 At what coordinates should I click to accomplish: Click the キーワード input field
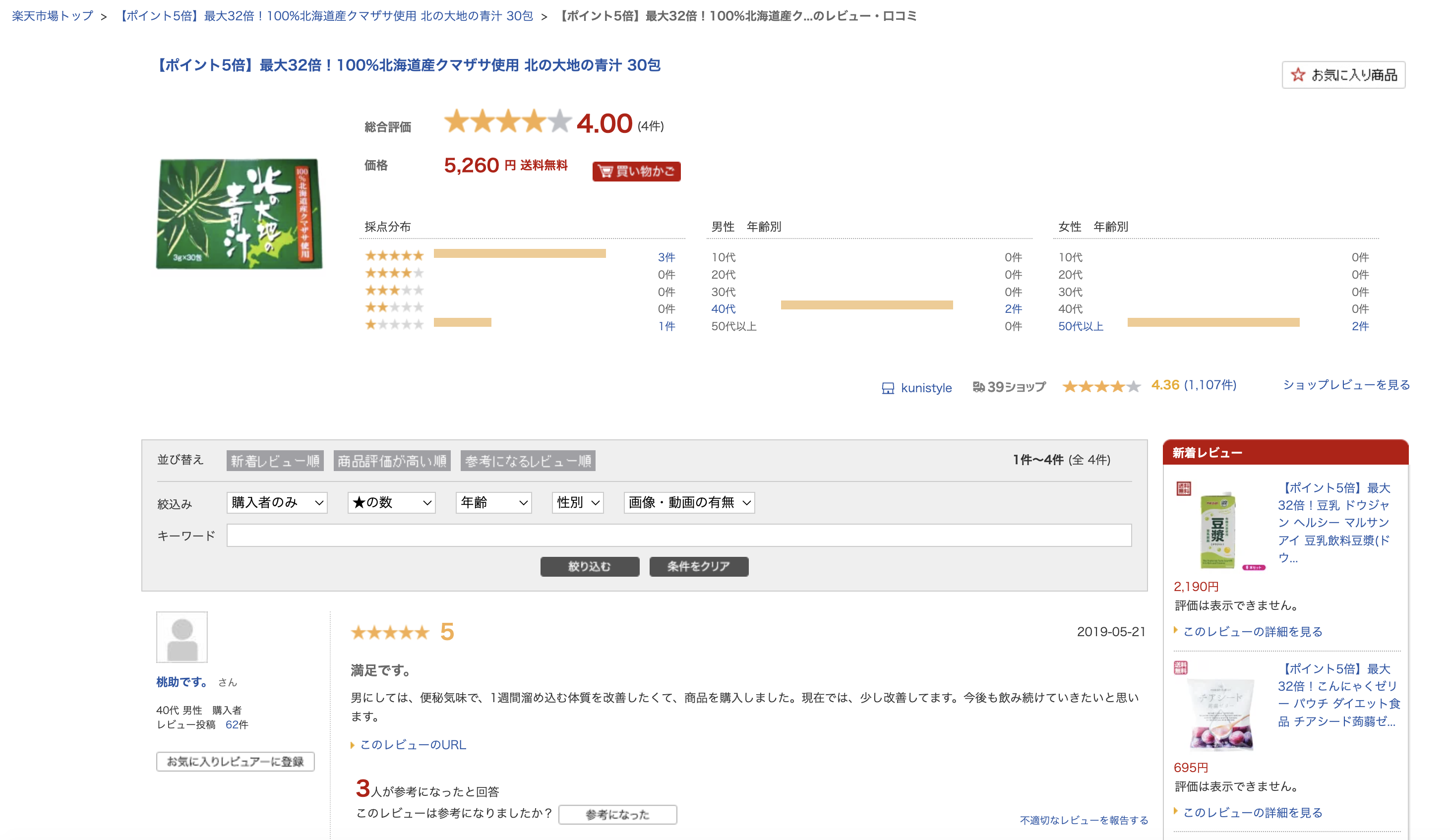679,535
